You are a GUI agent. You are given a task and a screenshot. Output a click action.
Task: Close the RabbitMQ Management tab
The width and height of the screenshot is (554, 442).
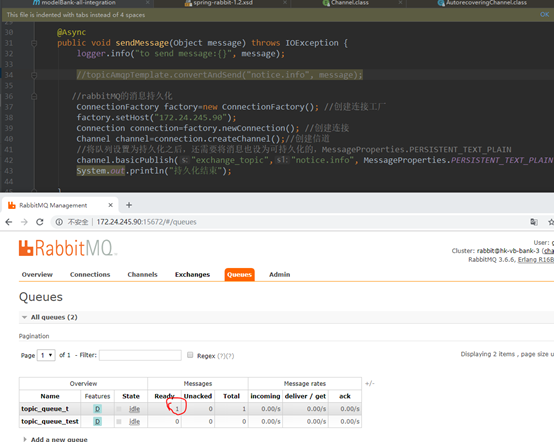click(111, 205)
